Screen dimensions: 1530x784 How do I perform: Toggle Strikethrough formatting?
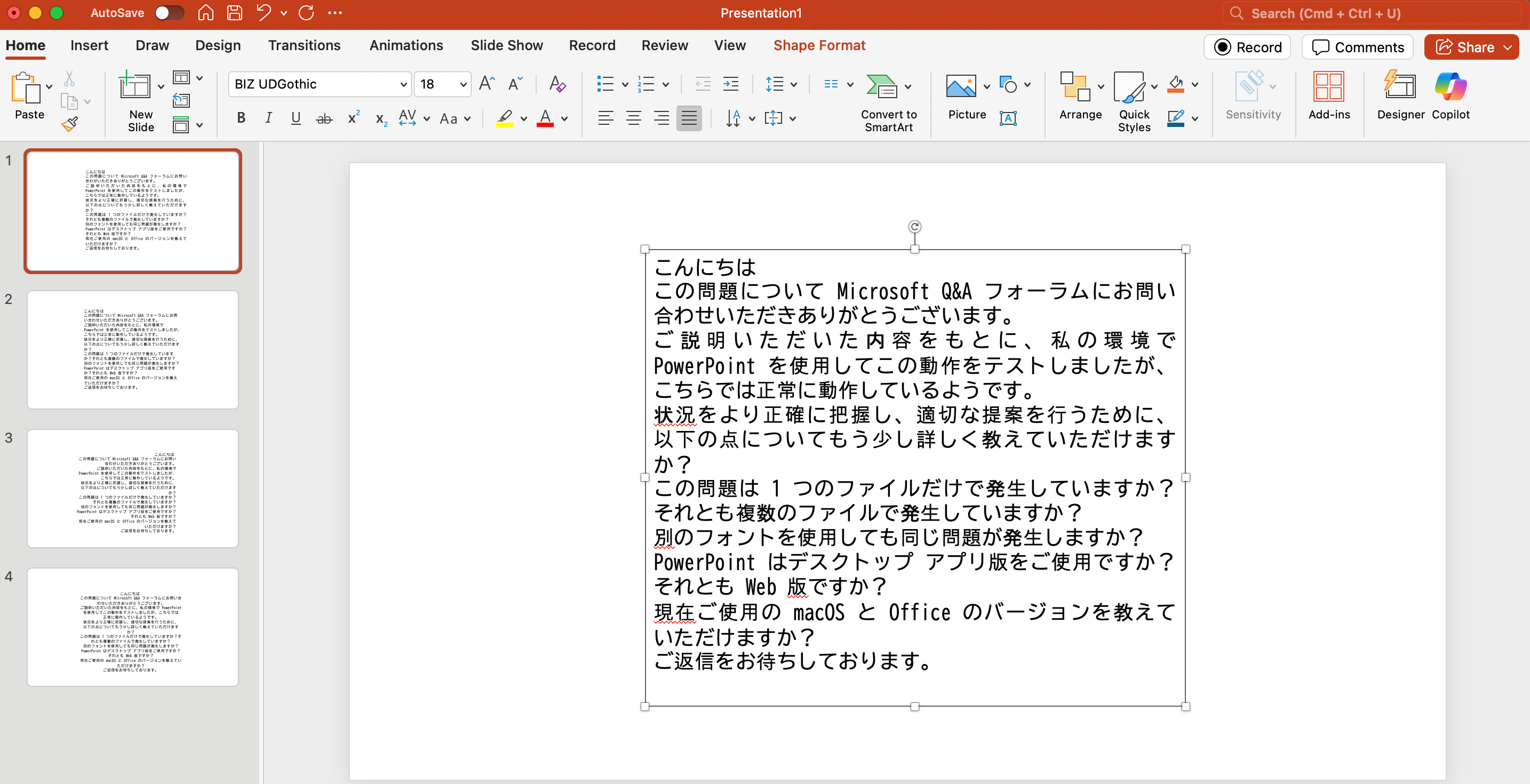(324, 119)
